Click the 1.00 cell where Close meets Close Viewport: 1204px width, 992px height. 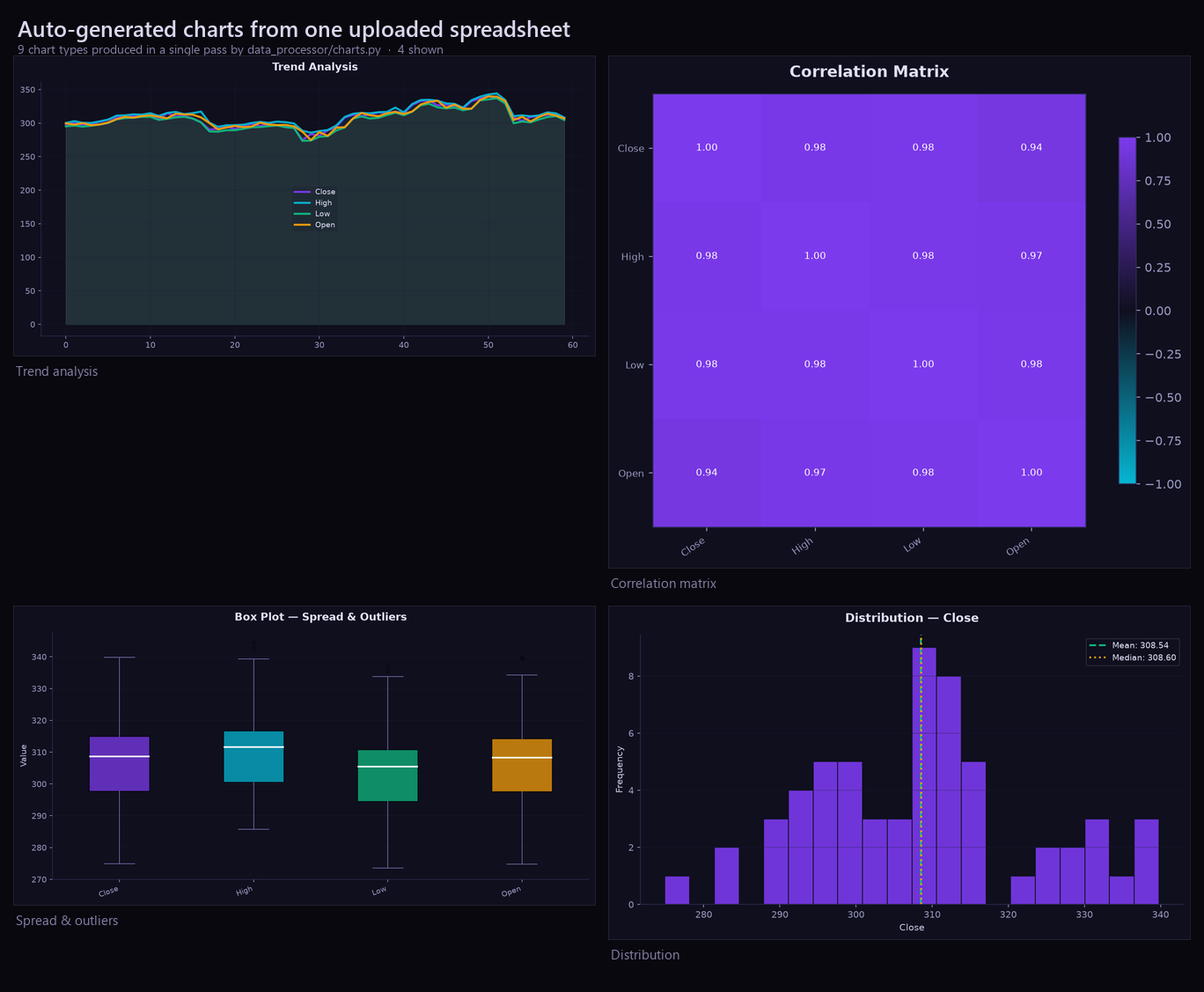[x=707, y=148]
